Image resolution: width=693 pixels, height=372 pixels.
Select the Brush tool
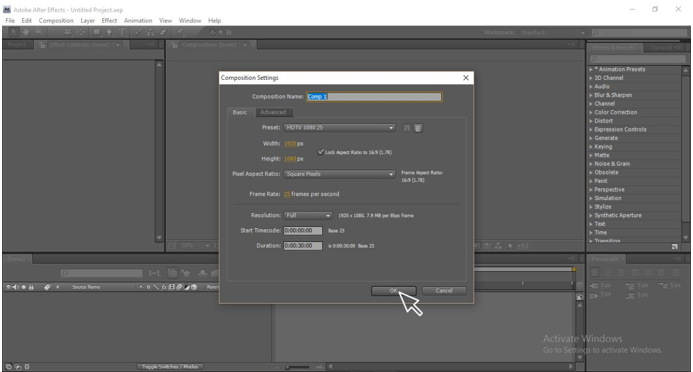[x=139, y=32]
